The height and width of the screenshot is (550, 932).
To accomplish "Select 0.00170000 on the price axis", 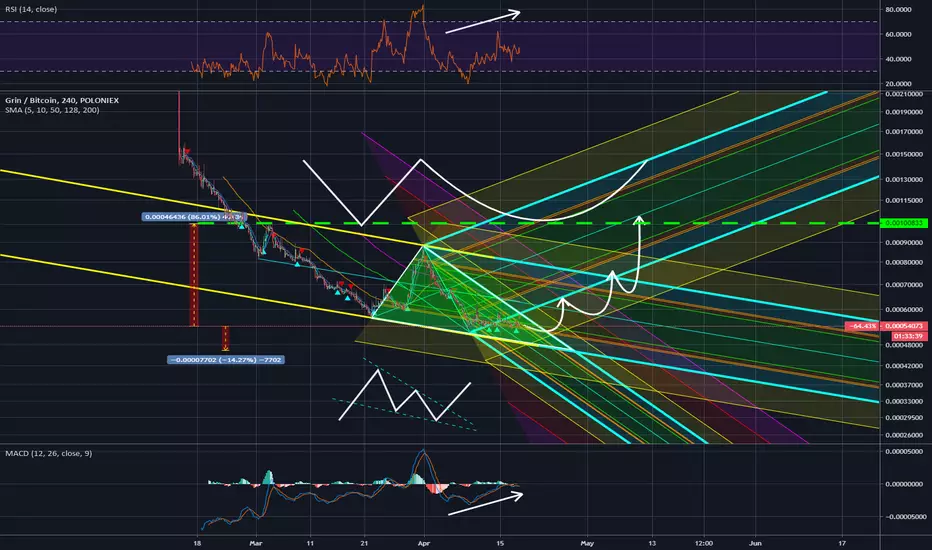I will (904, 132).
